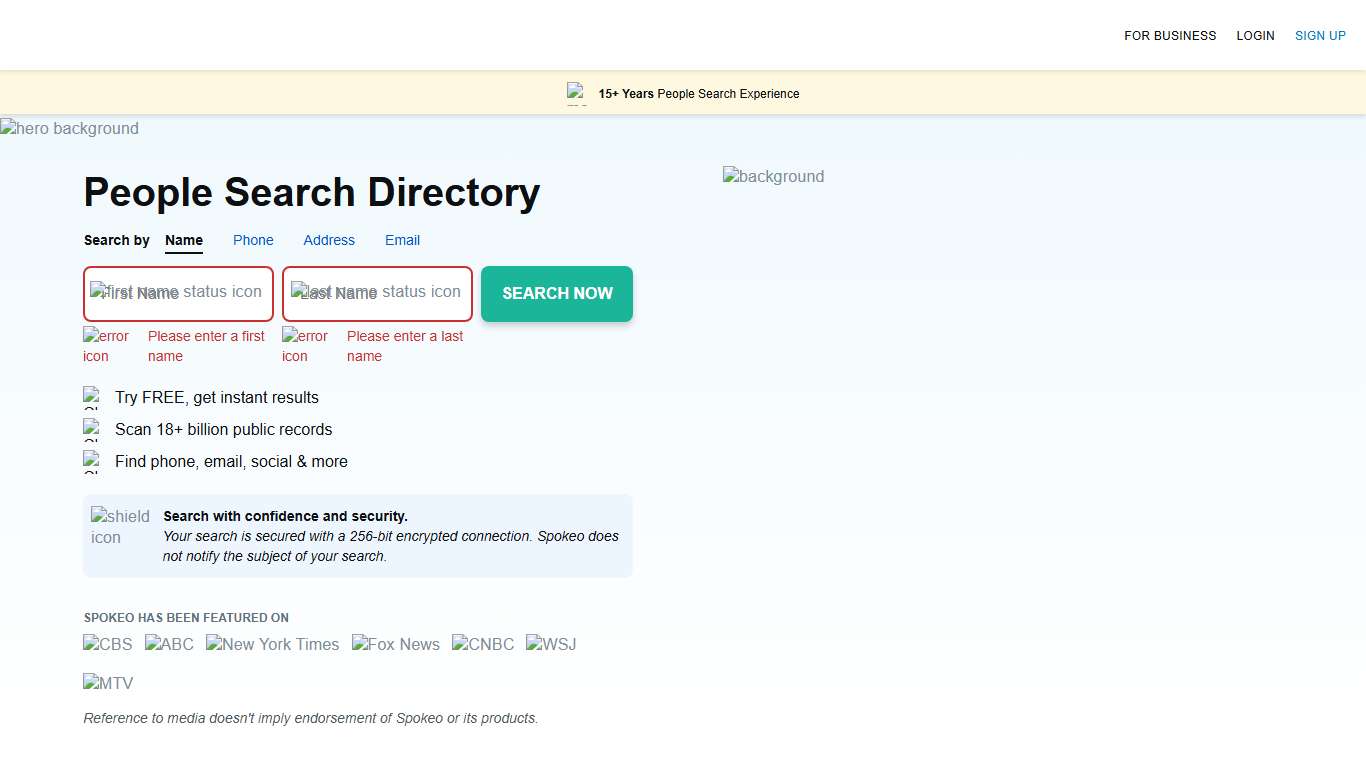1366x768 pixels.
Task: Open the New York Times logo link
Action: [x=272, y=644]
